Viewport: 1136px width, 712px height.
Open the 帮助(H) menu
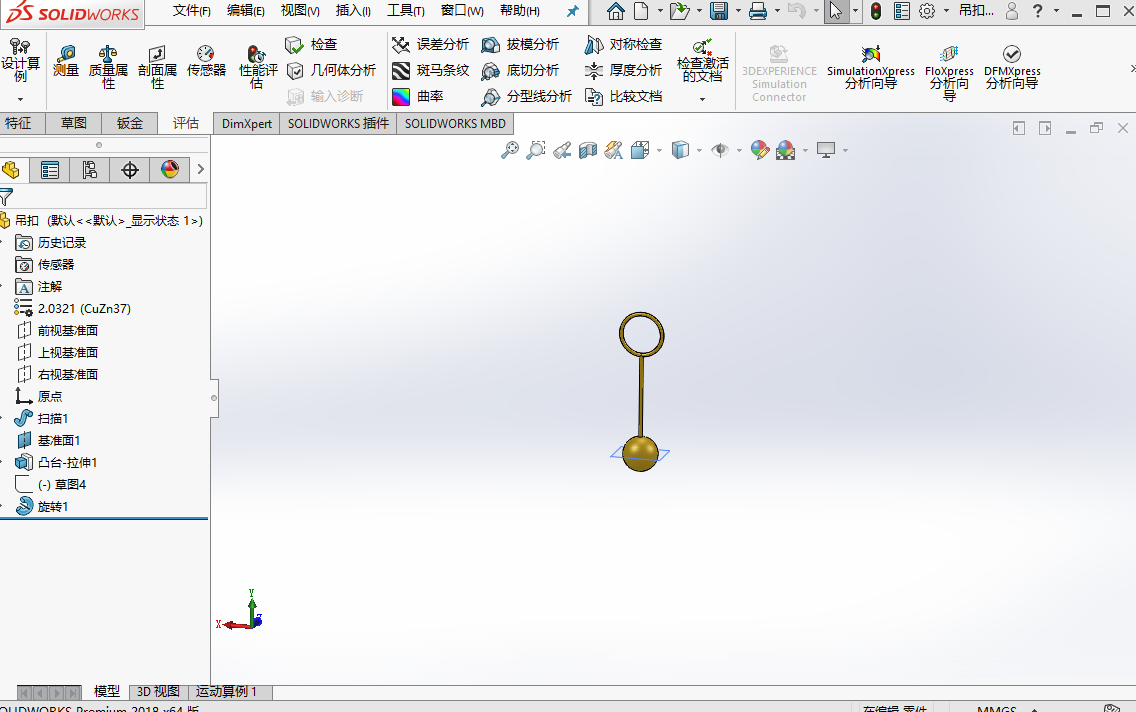(x=519, y=11)
